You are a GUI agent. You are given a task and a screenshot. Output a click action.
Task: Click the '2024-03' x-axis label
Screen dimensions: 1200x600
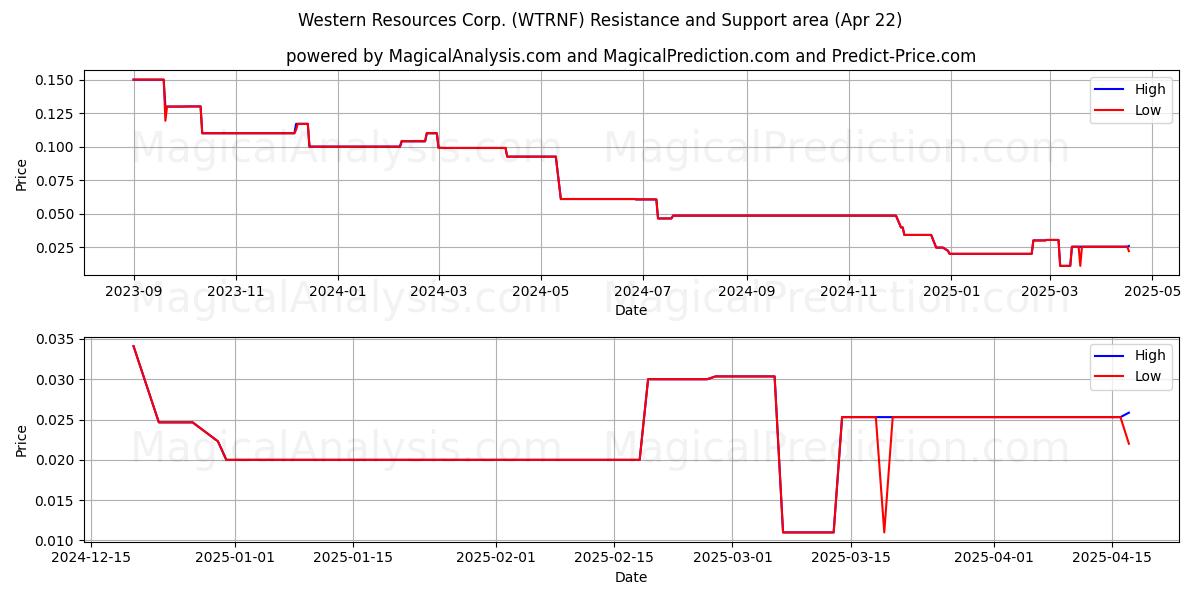coord(439,290)
